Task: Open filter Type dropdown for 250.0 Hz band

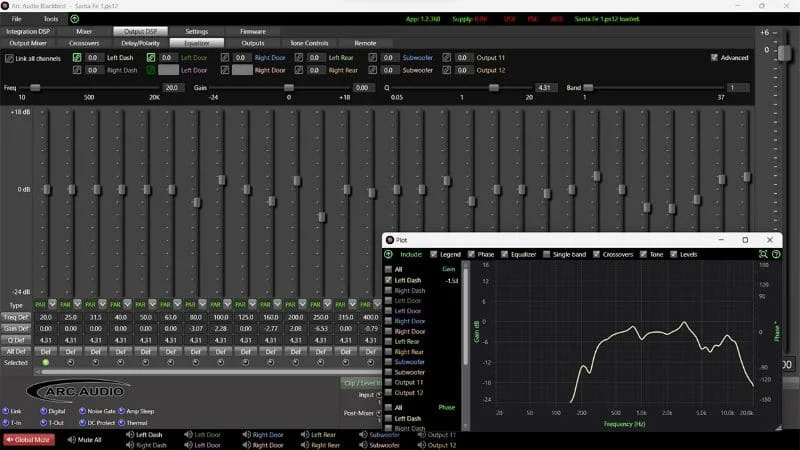Action: 328,304
